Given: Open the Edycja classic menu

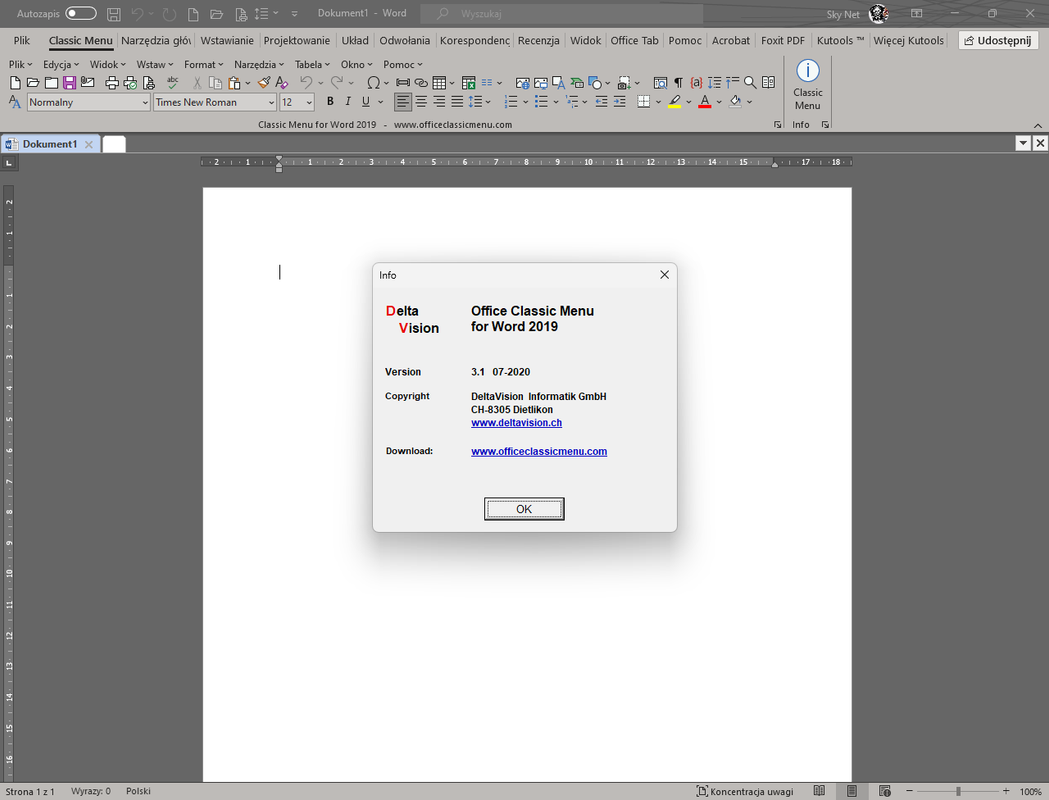Looking at the screenshot, I should (x=60, y=64).
